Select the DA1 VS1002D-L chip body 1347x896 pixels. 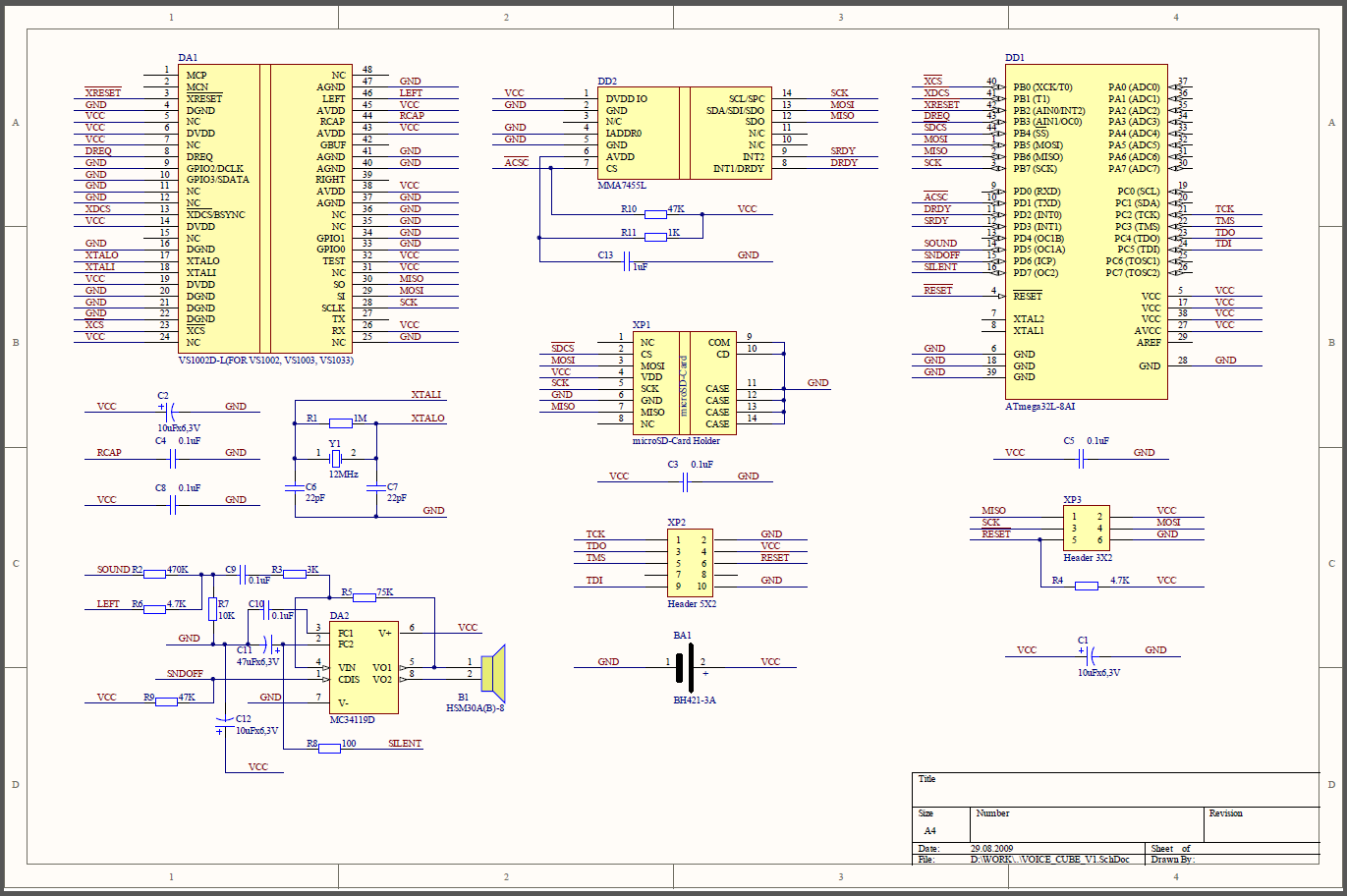click(x=263, y=208)
